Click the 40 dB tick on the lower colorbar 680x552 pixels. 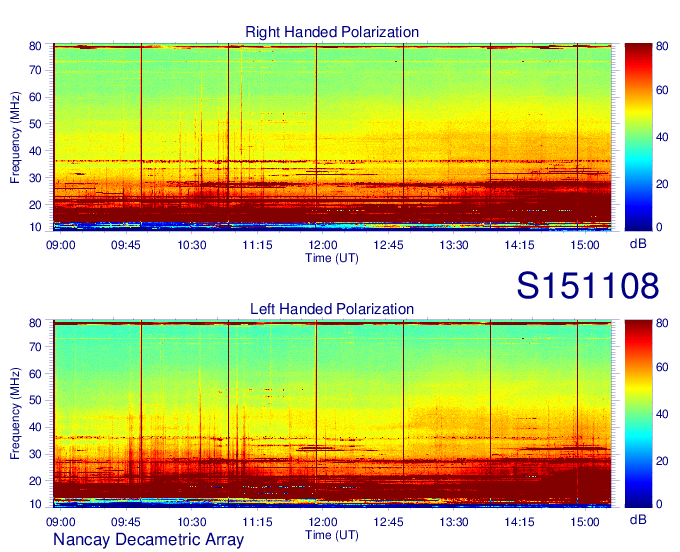click(662, 414)
